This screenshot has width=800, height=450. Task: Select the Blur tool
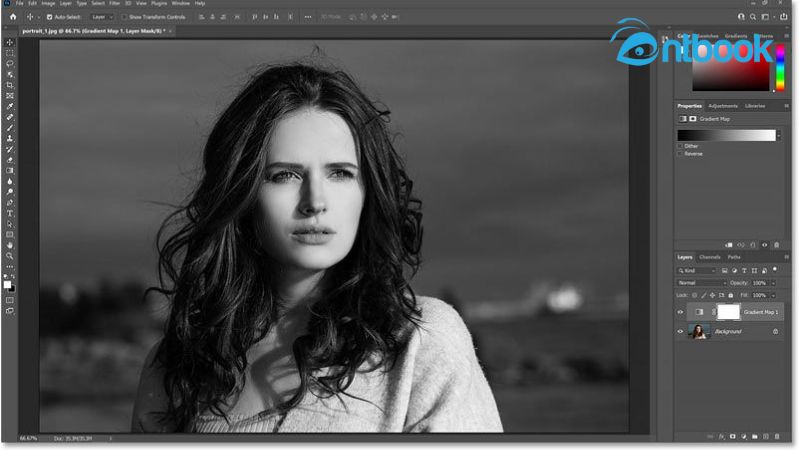coord(10,182)
